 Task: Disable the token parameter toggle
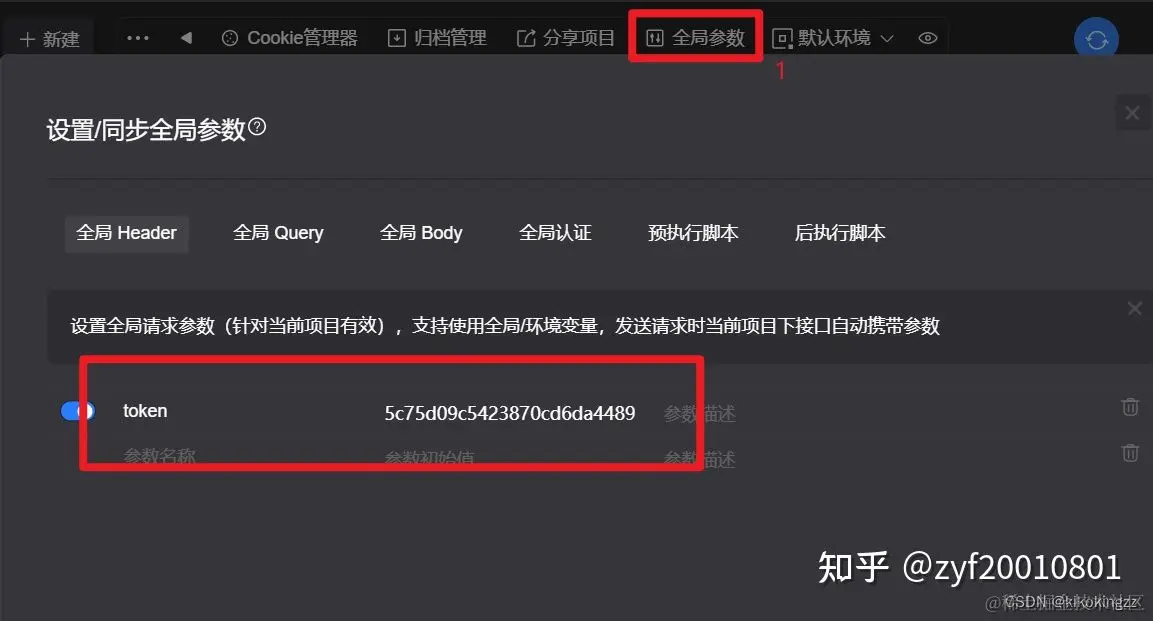[77, 411]
